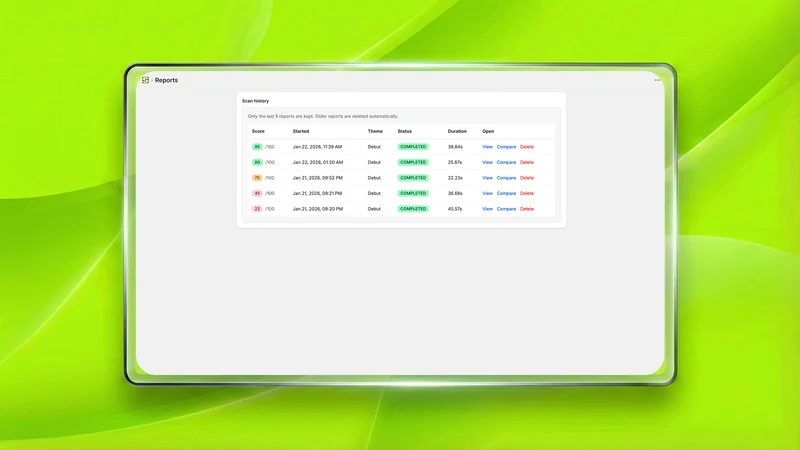Delete the report scored 95

tap(527, 147)
